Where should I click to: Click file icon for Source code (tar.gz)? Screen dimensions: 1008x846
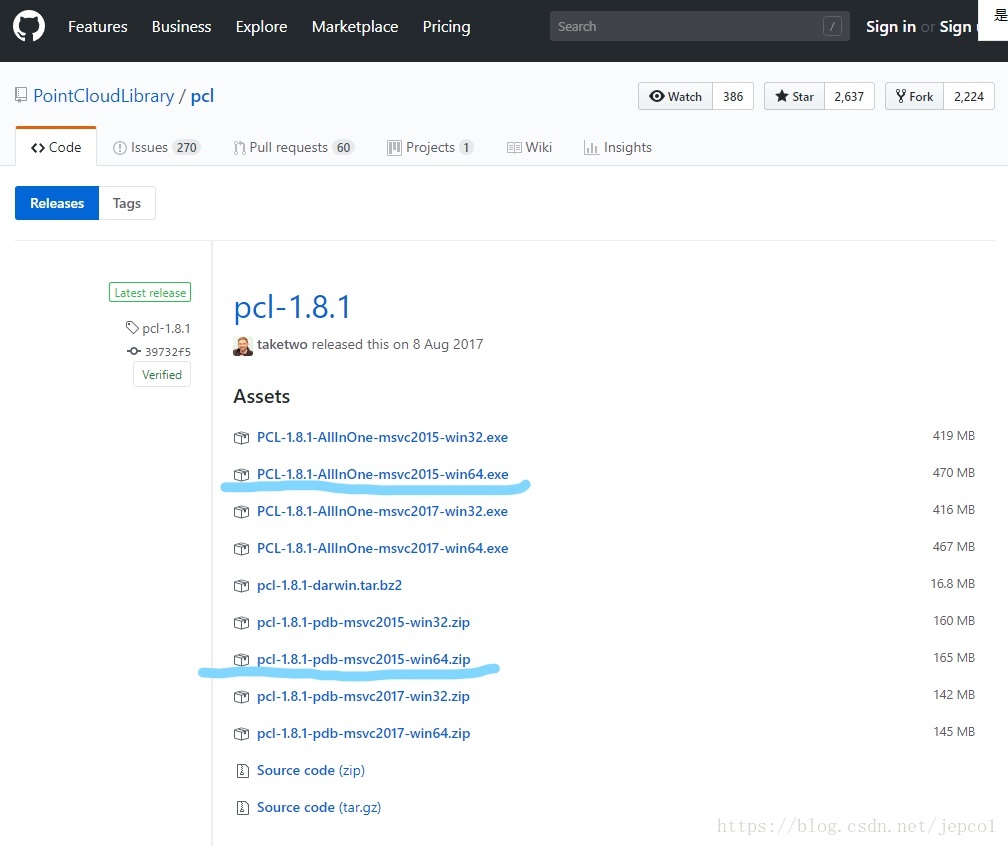pos(242,807)
